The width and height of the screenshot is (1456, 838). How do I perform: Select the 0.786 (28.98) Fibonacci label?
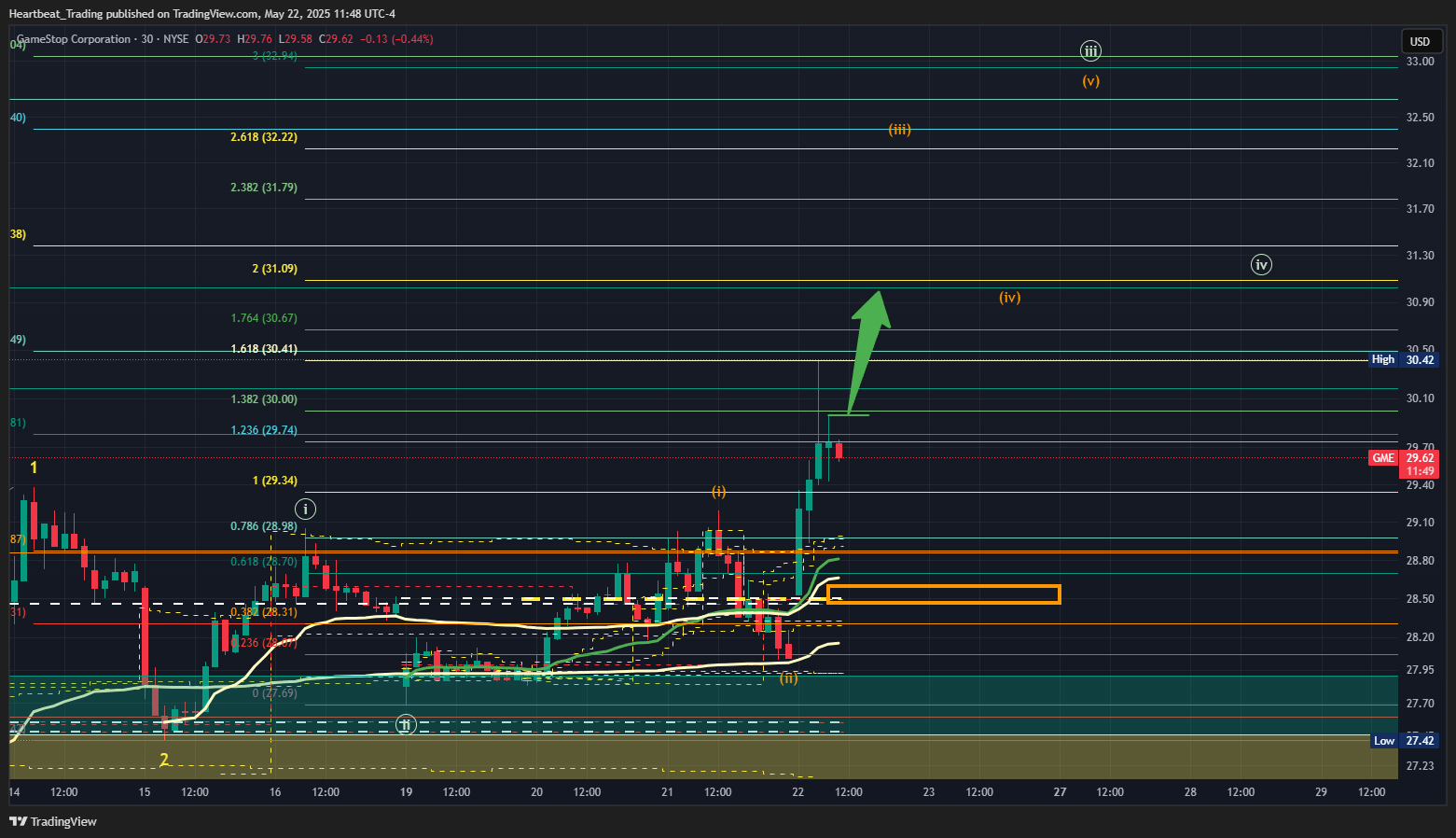[264, 526]
